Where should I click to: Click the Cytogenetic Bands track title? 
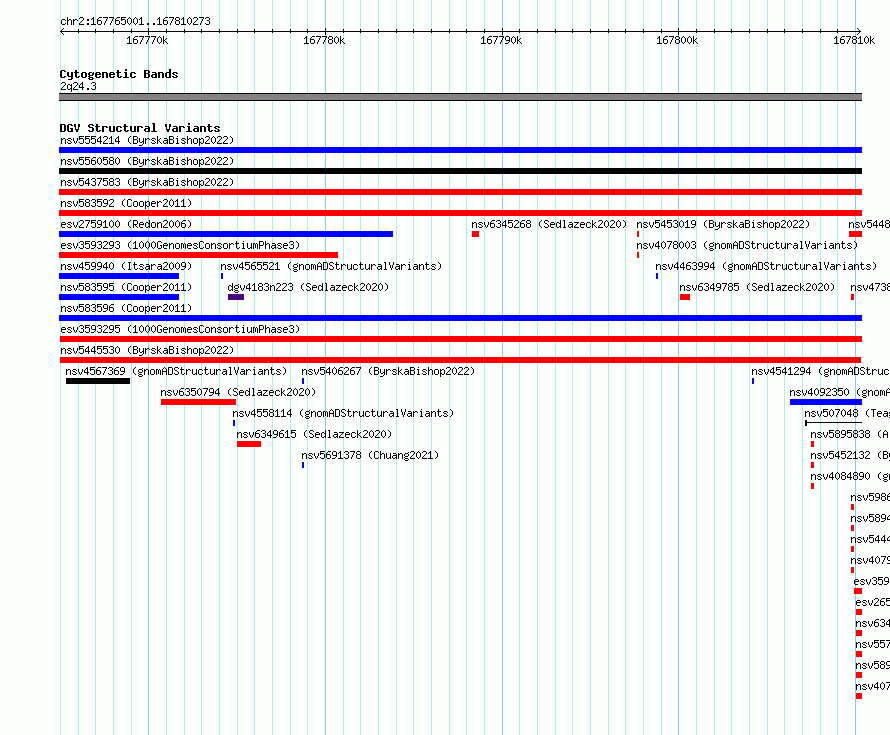click(119, 74)
